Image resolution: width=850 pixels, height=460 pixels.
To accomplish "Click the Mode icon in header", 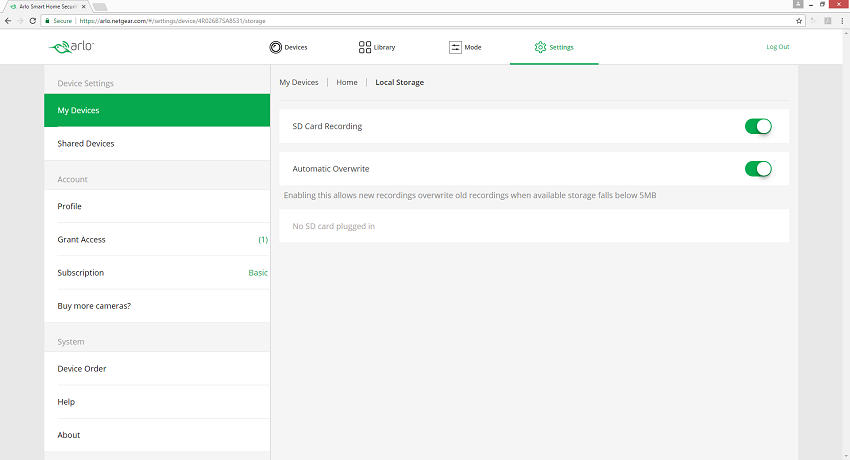I will click(x=455, y=47).
